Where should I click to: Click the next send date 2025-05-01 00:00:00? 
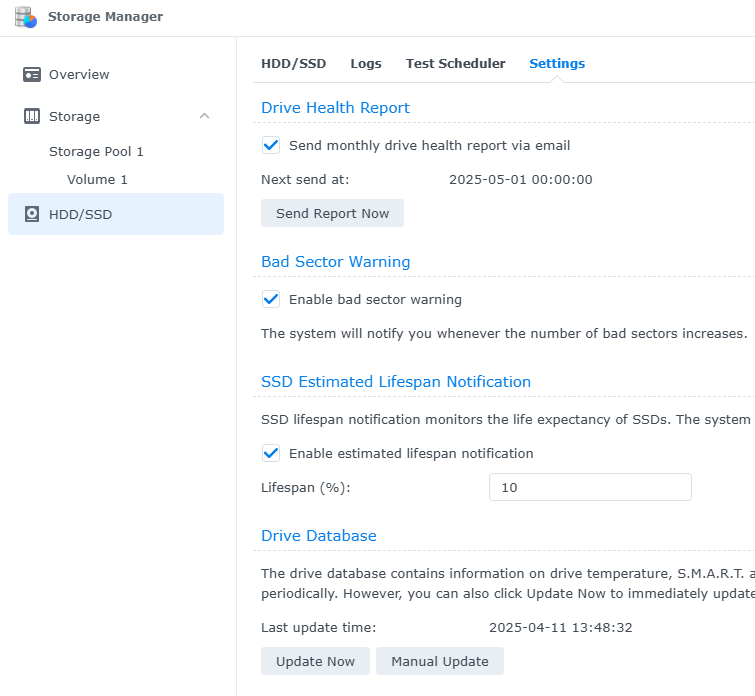[521, 180]
